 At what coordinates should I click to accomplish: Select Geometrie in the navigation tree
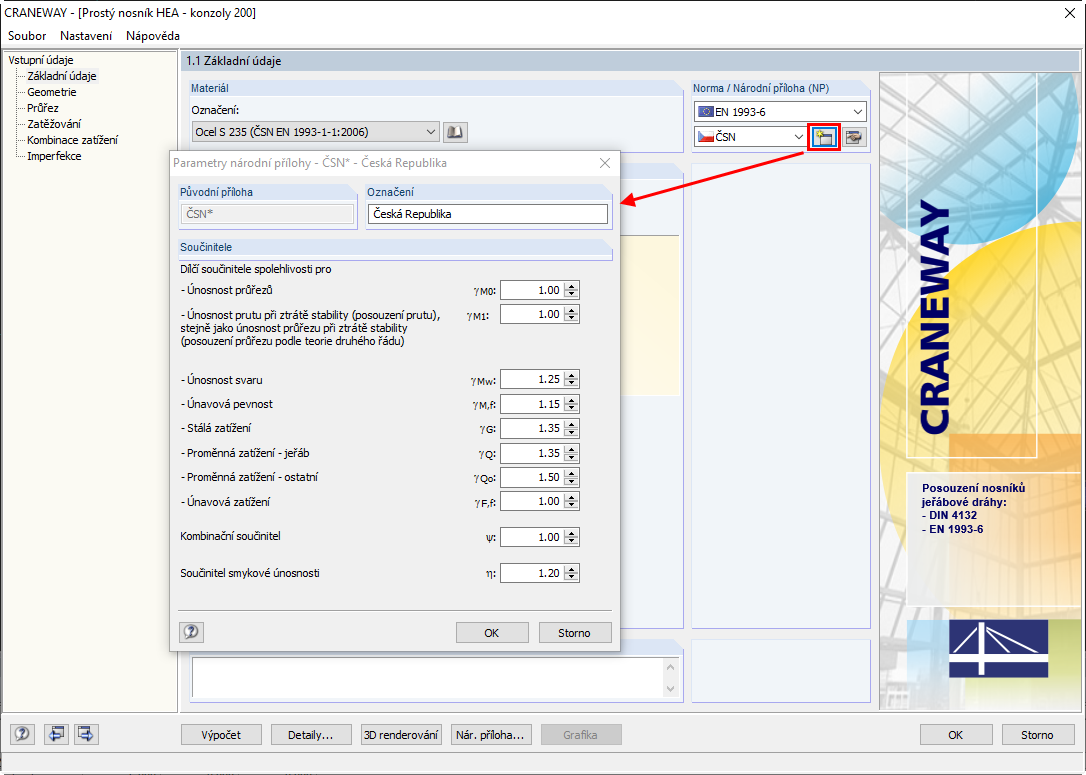52,92
